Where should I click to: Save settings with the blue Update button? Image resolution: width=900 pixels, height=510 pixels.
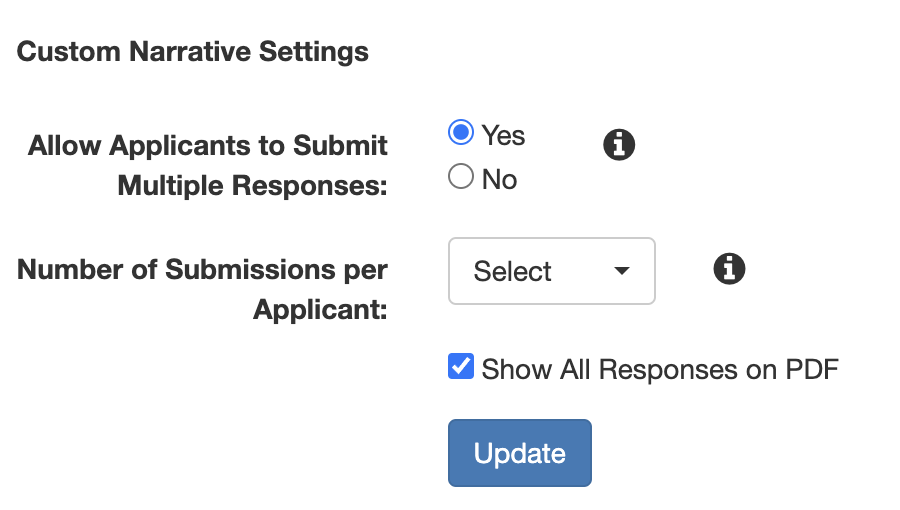coord(519,453)
